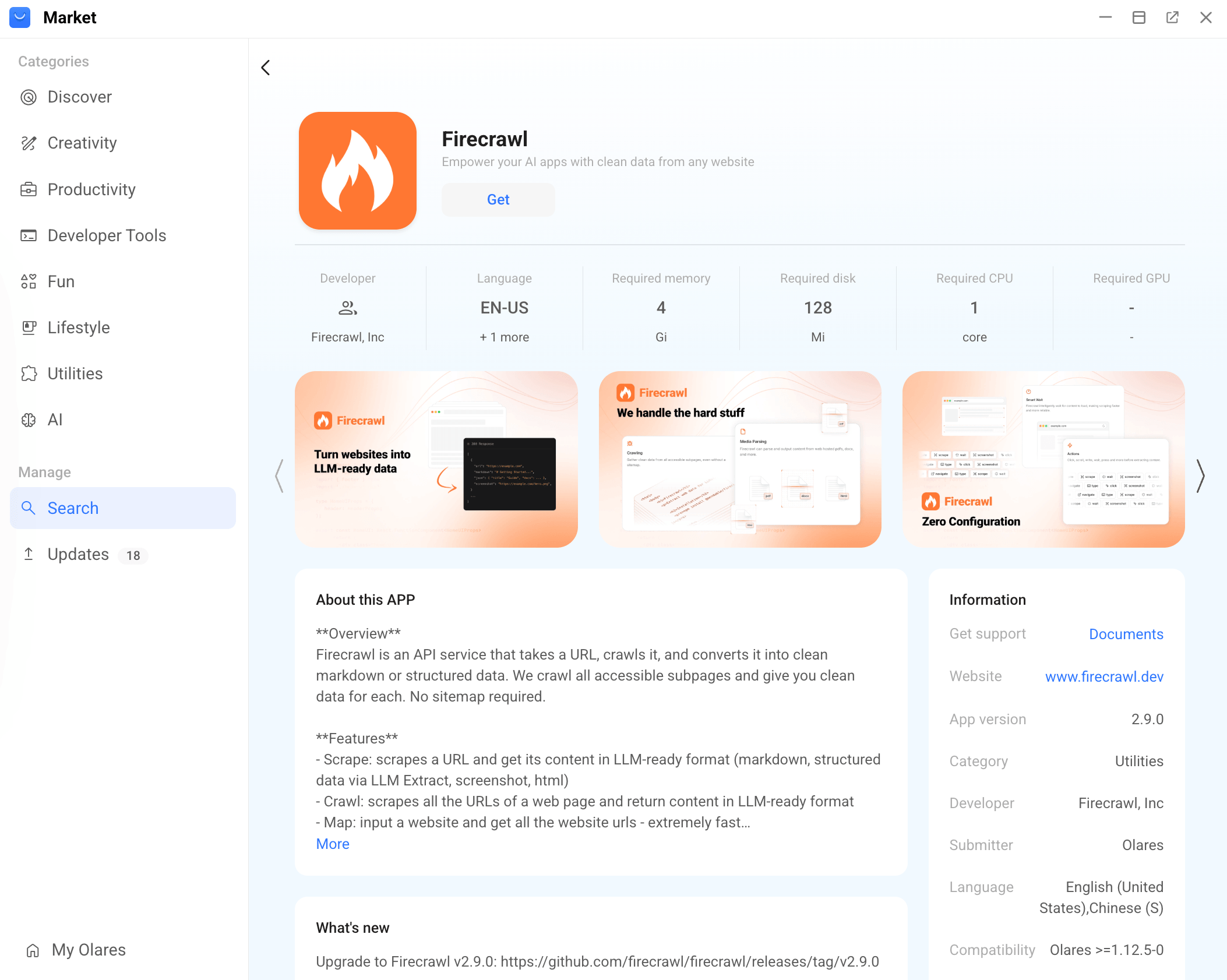Click the Lifestyle coffee cup icon
Image resolution: width=1227 pixels, height=980 pixels.
point(29,327)
